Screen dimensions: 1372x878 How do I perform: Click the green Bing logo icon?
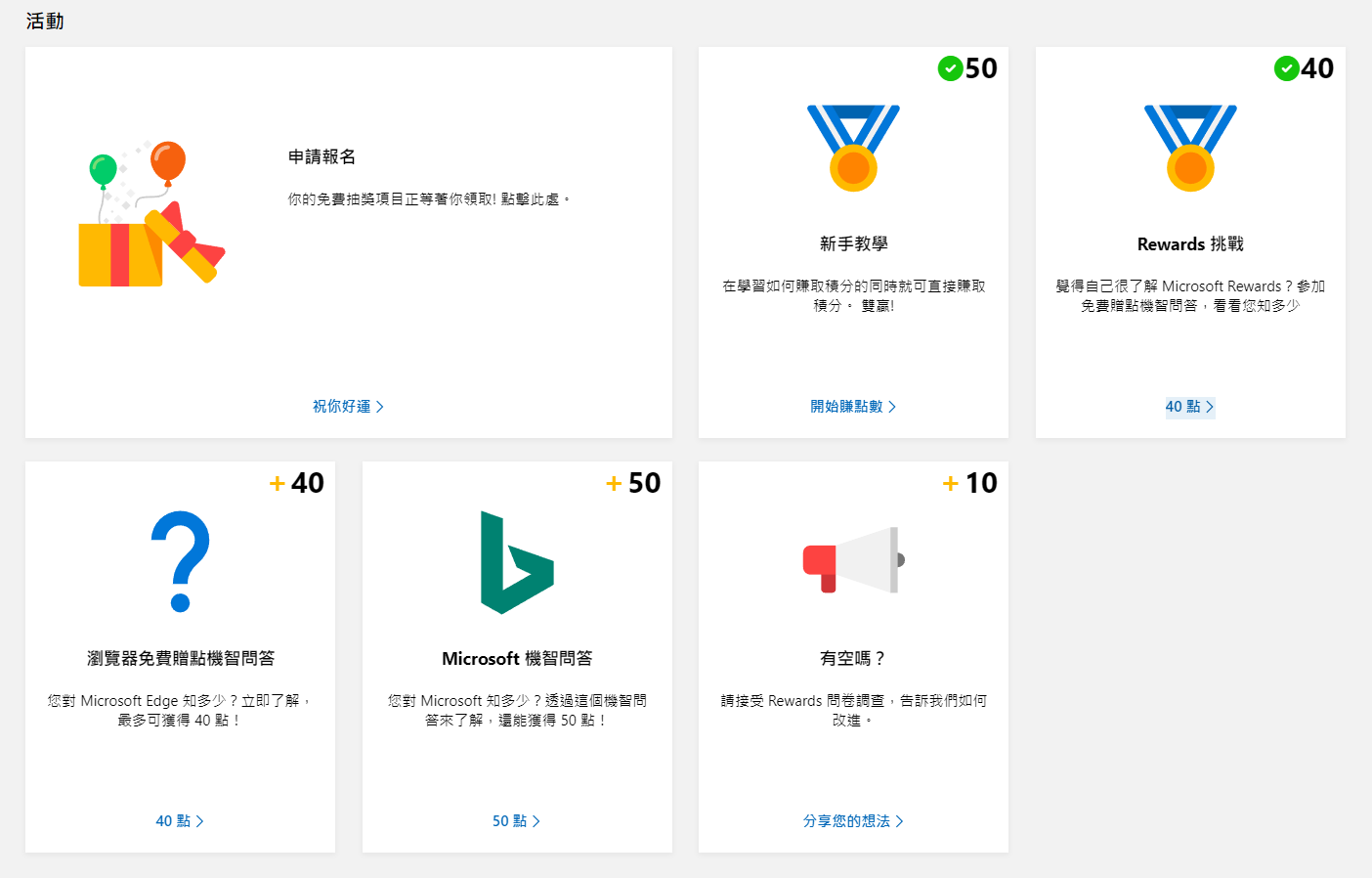point(517,562)
